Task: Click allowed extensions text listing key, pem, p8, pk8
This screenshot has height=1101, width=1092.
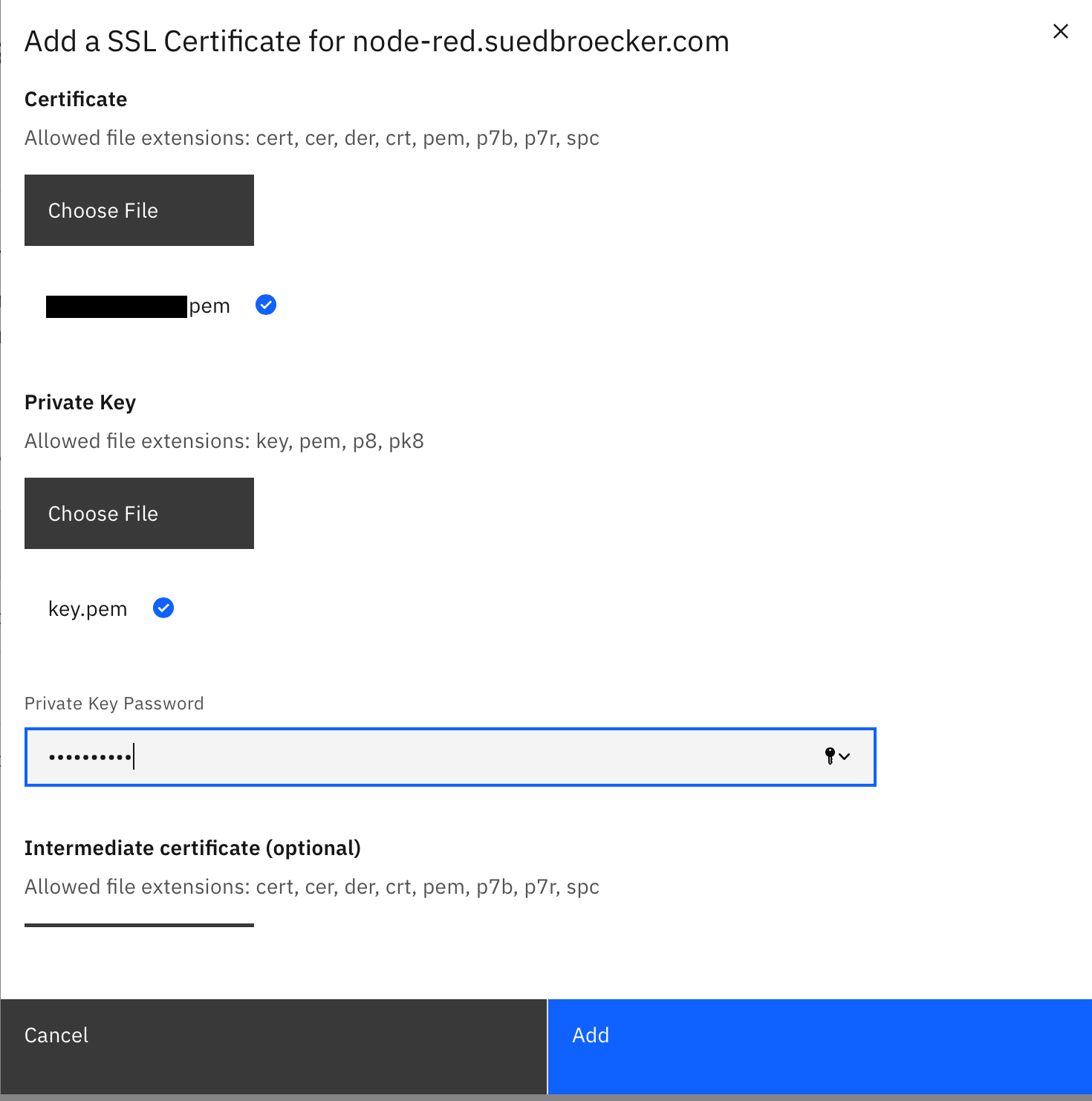Action: click(224, 441)
